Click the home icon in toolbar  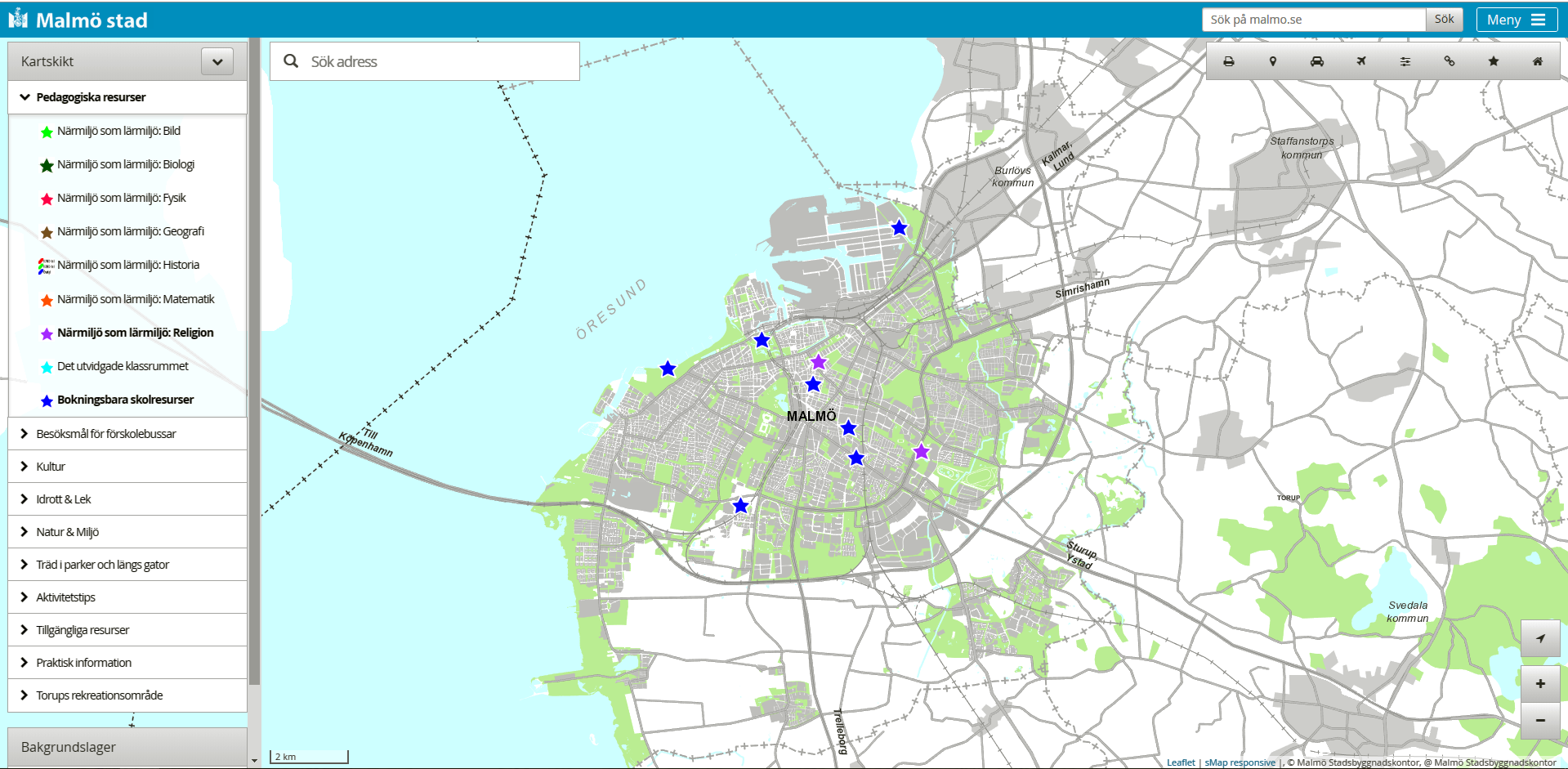[x=1537, y=61]
